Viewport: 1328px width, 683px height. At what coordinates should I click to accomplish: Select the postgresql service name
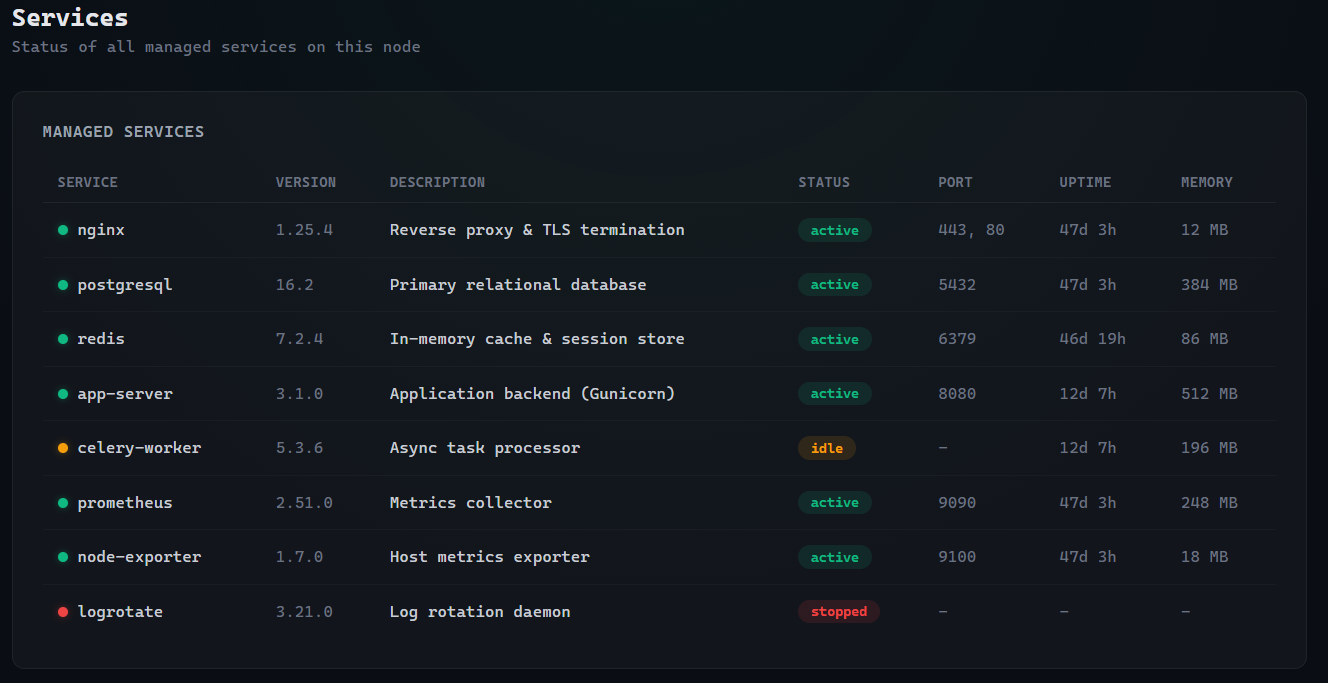pyautogui.click(x=125, y=285)
